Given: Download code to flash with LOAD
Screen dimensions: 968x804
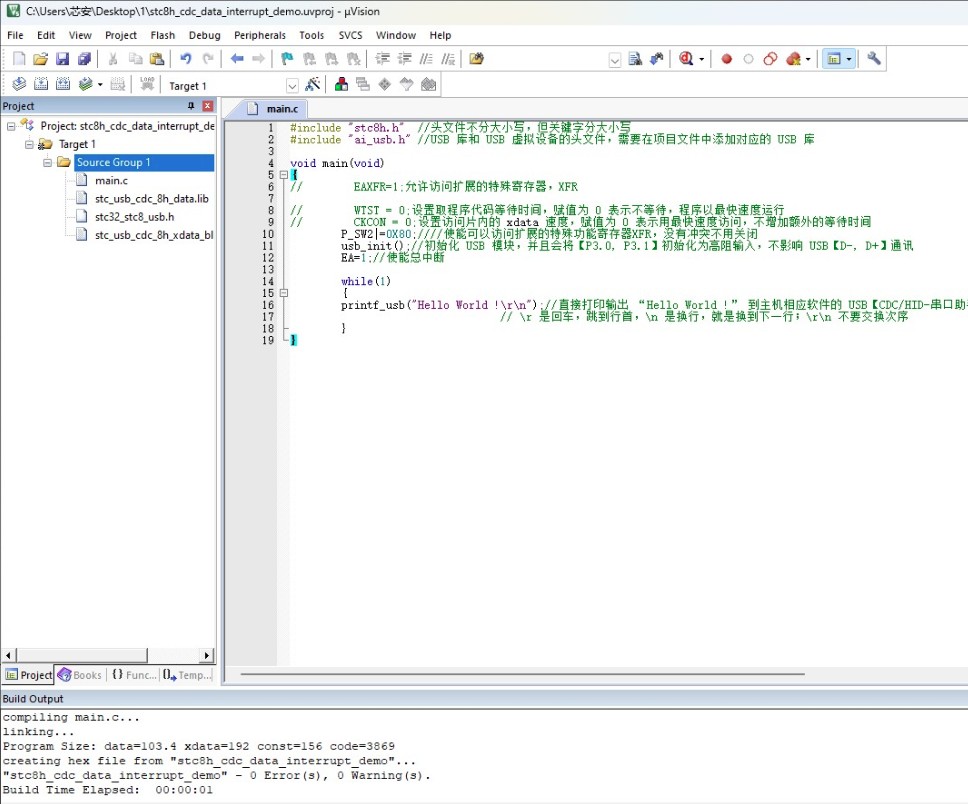Looking at the screenshot, I should point(147,84).
